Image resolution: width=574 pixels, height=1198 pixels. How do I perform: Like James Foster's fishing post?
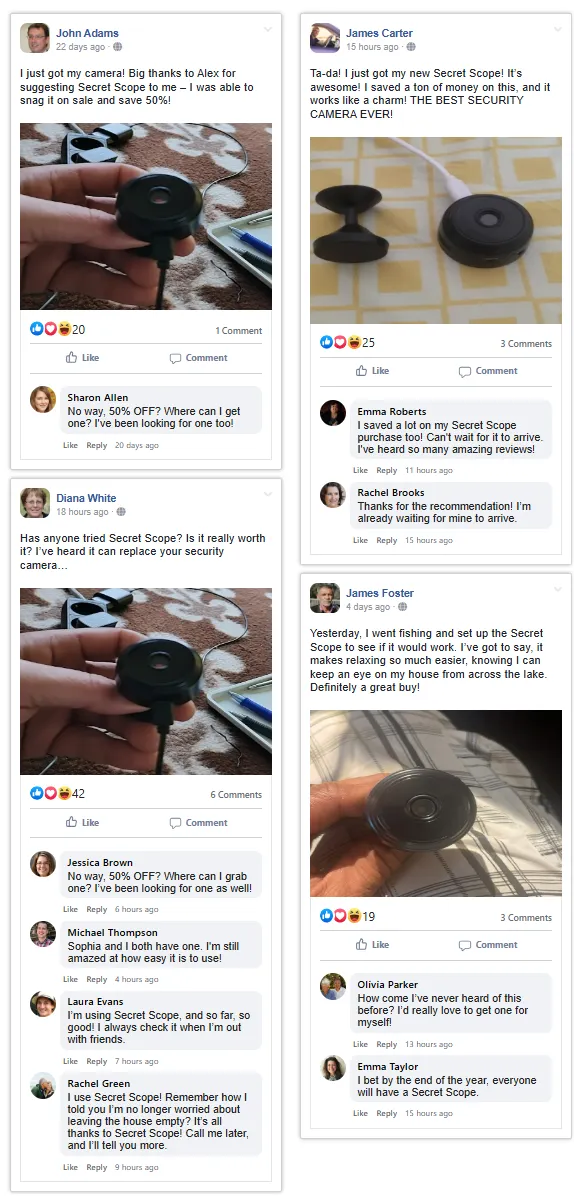[x=372, y=944]
